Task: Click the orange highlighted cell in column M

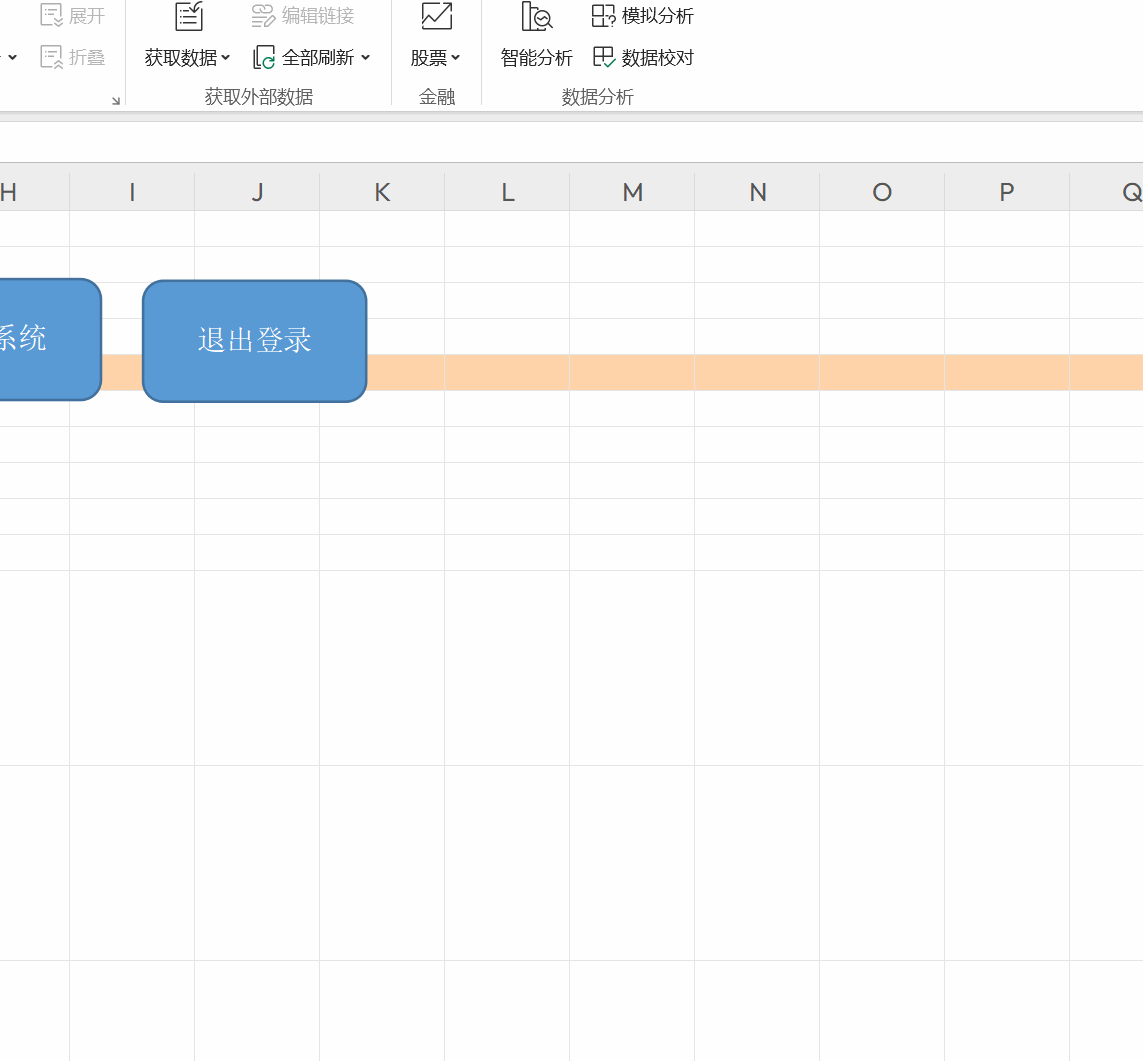Action: click(632, 372)
